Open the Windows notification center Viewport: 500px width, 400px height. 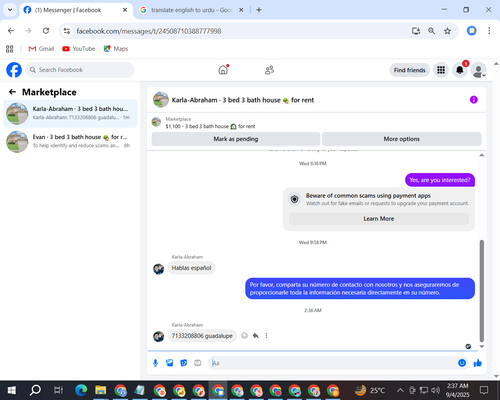point(484,390)
